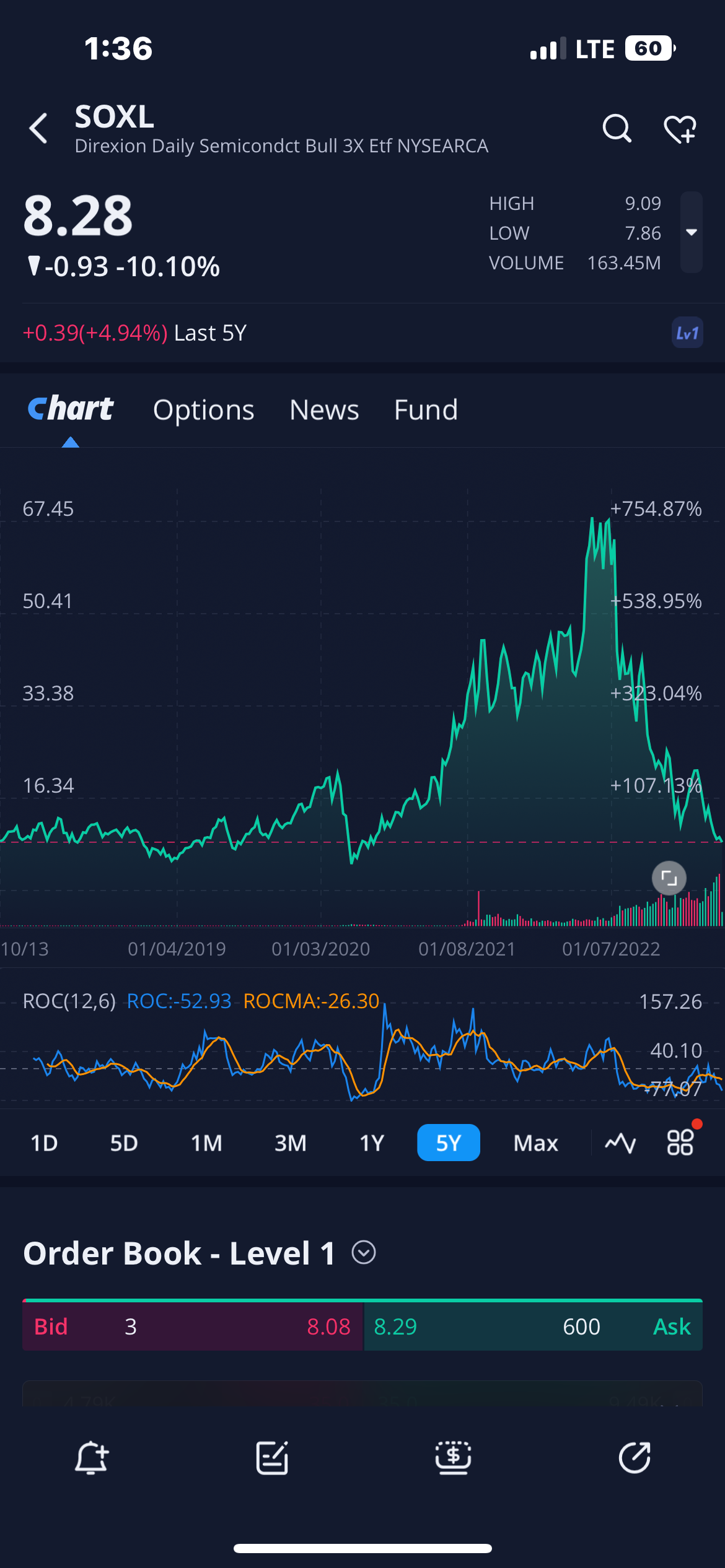Select the 1D timeframe

point(44,1143)
